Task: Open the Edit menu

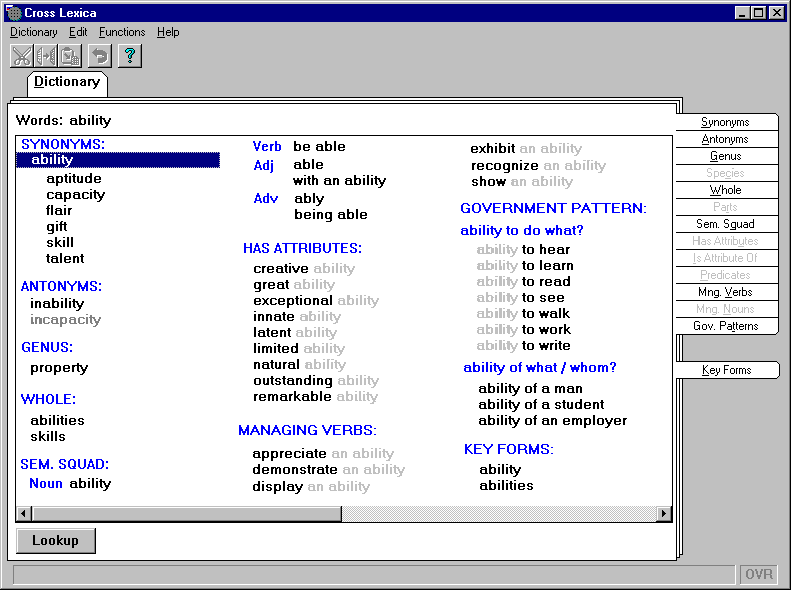Action: tap(78, 32)
